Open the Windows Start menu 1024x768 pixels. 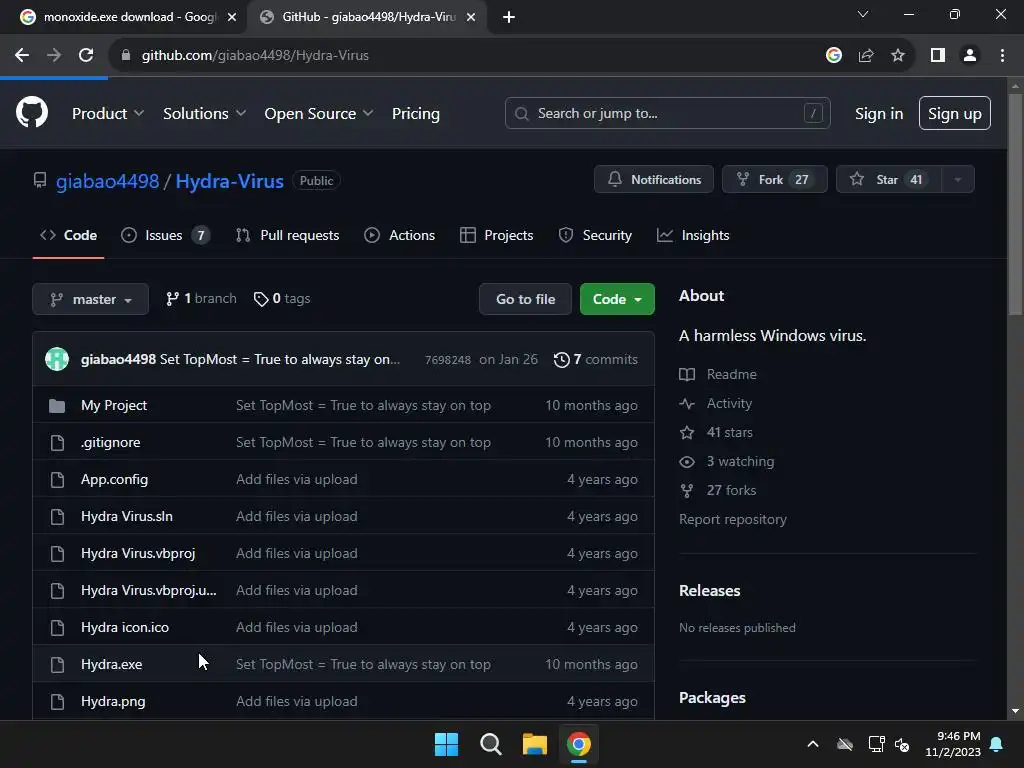[447, 744]
